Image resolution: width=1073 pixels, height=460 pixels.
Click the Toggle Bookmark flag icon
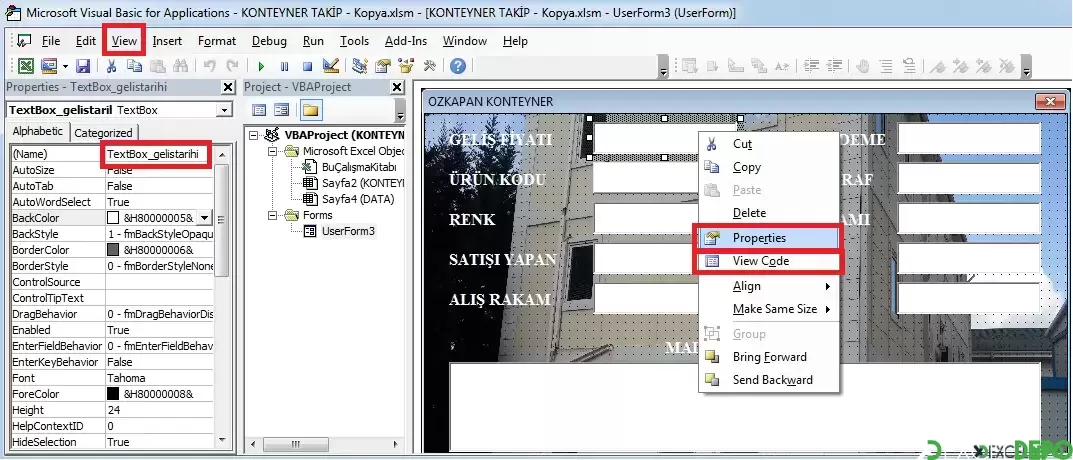[938, 66]
